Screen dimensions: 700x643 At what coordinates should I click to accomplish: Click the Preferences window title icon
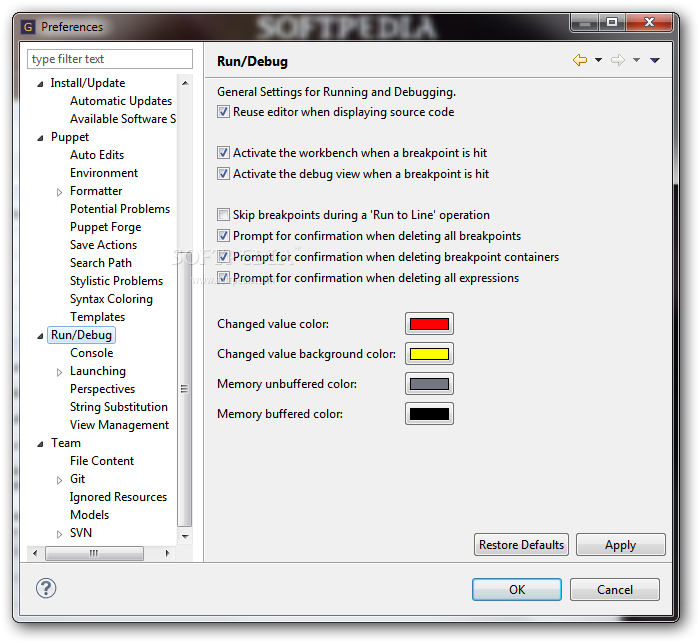28,27
